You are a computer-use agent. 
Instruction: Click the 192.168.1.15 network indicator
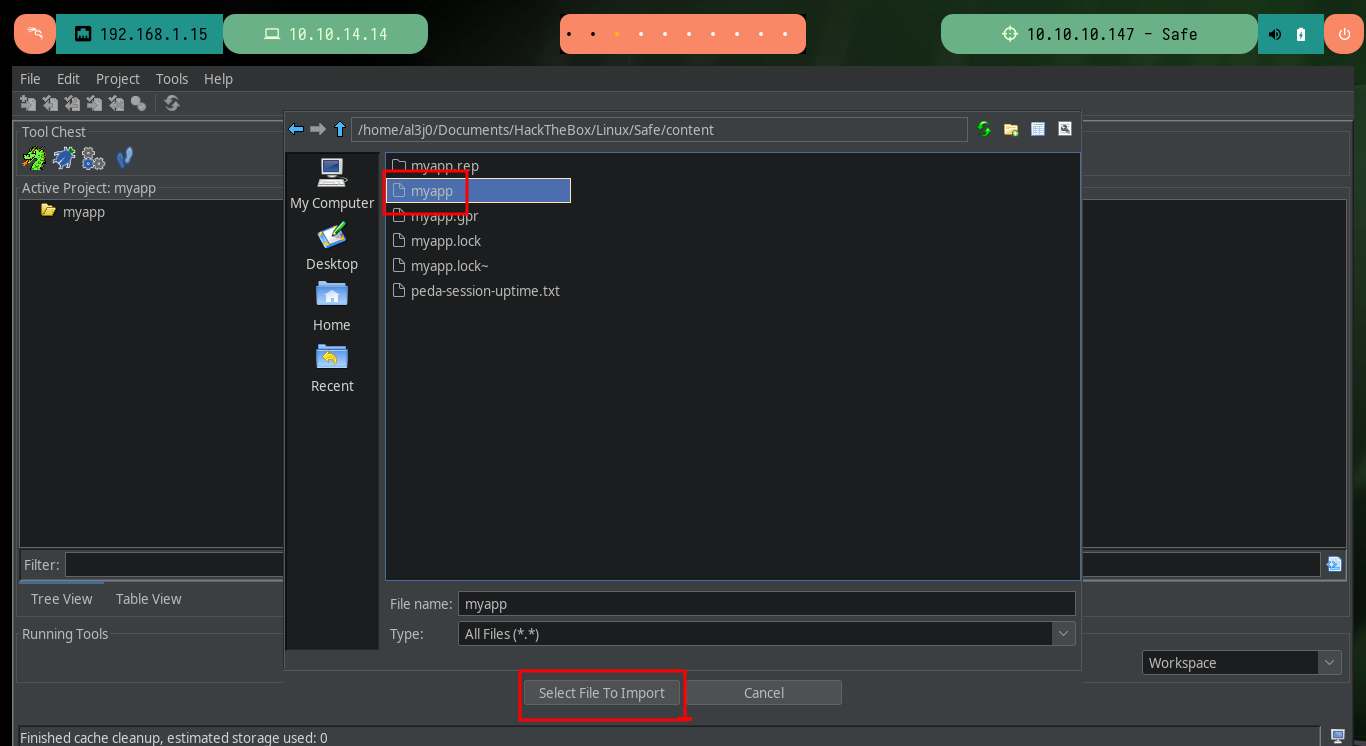click(x=140, y=34)
